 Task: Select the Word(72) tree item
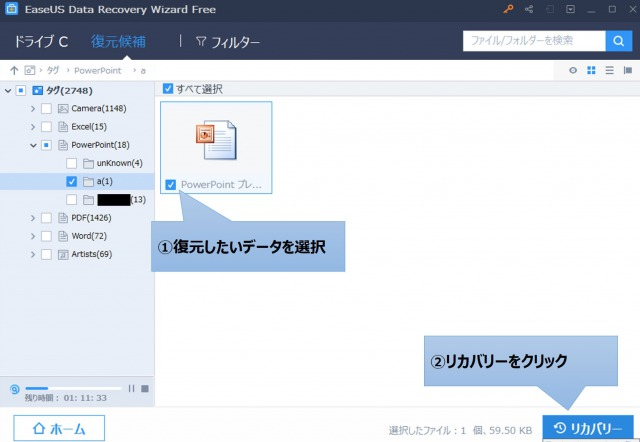(89, 236)
